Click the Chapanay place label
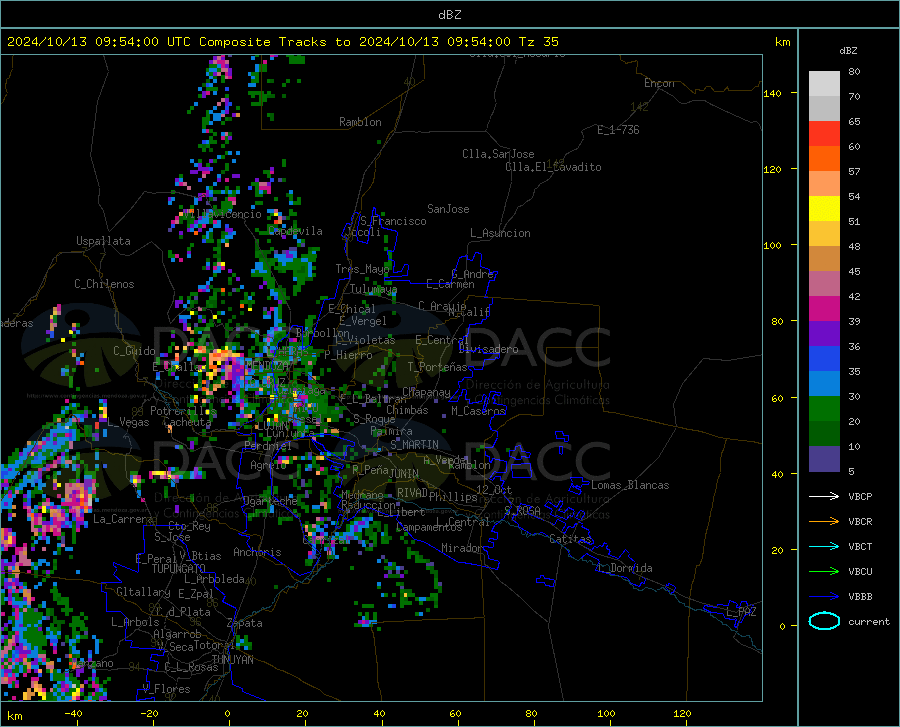This screenshot has width=900, height=727. [426, 392]
